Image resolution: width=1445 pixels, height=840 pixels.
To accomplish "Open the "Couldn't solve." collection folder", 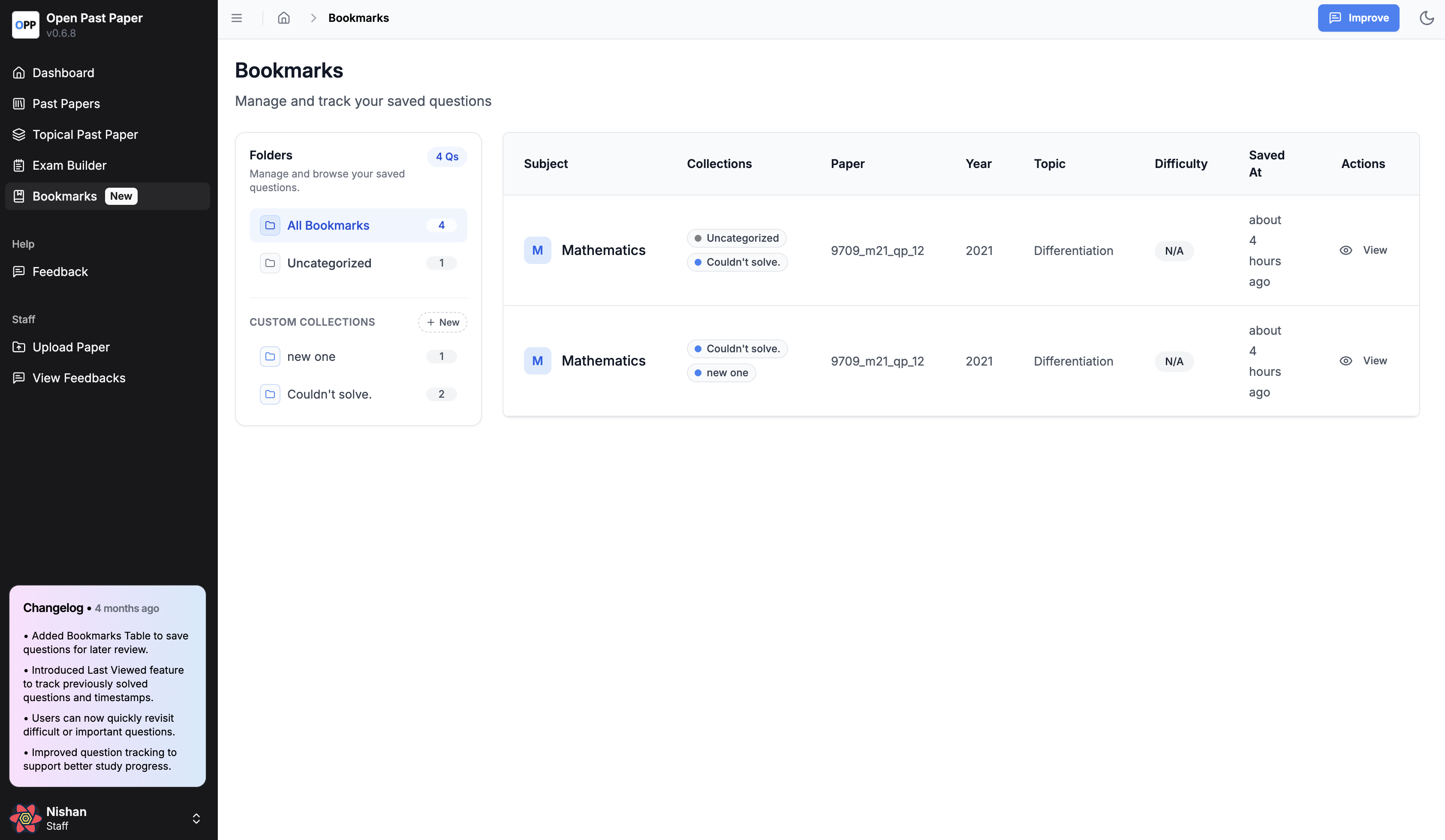I will tap(358, 394).
